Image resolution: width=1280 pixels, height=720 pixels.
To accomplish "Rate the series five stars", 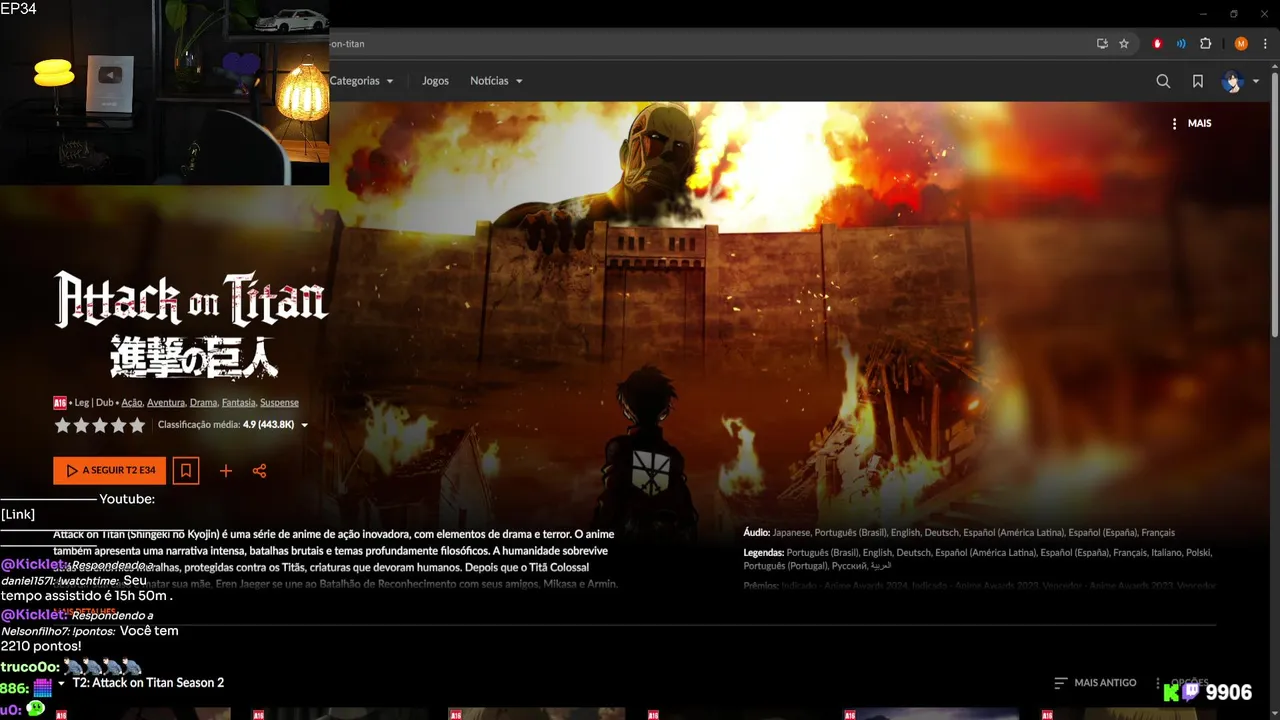I will 137,425.
